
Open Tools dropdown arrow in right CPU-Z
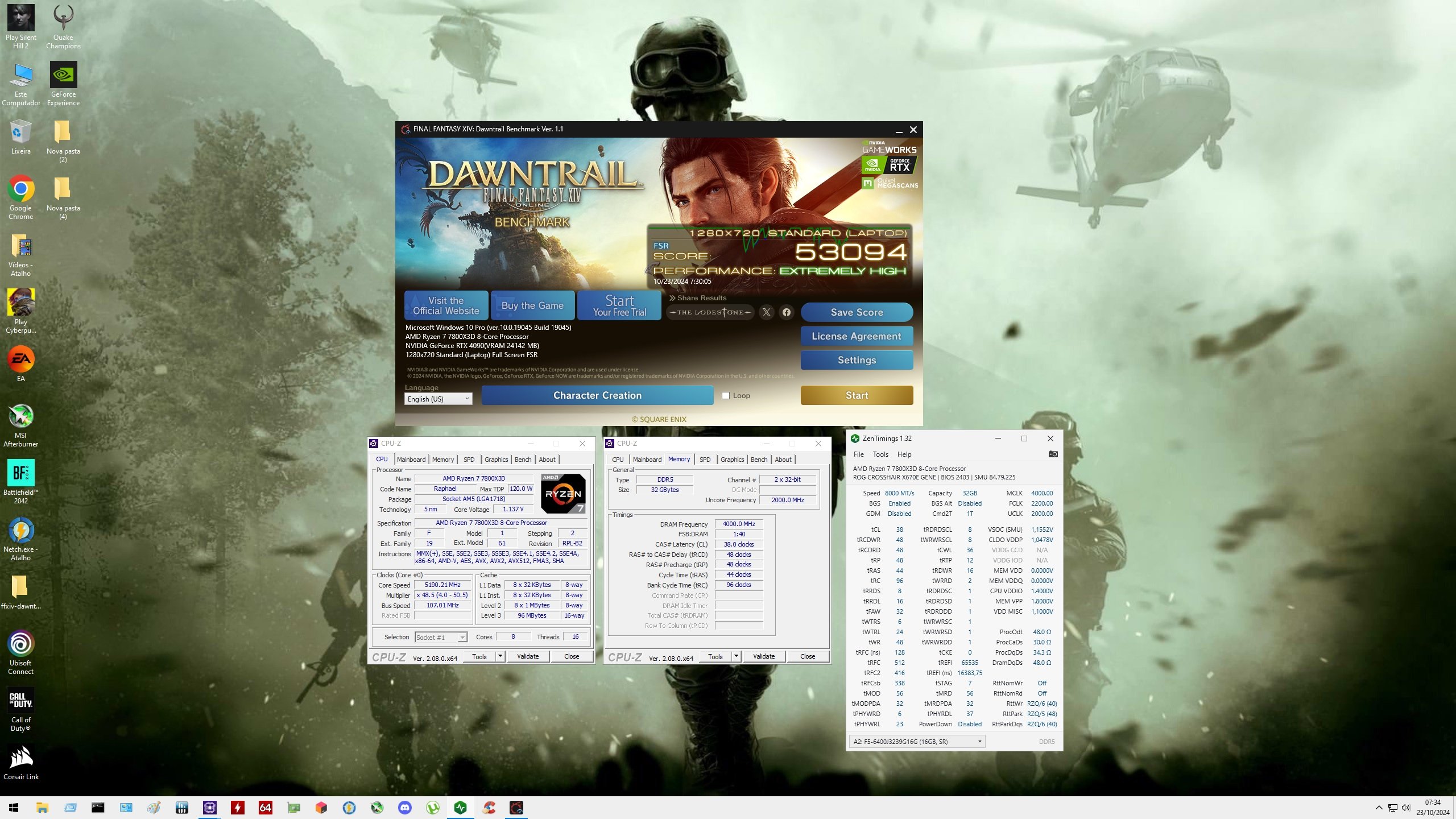pos(737,656)
